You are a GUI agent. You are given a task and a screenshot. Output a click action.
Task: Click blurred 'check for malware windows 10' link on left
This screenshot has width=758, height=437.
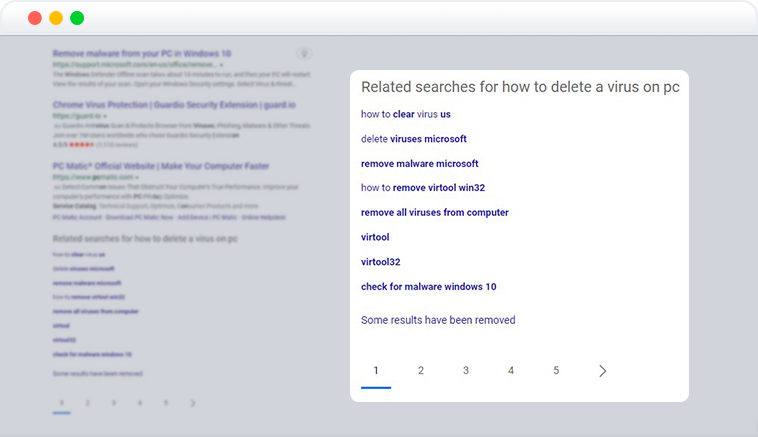92,354
